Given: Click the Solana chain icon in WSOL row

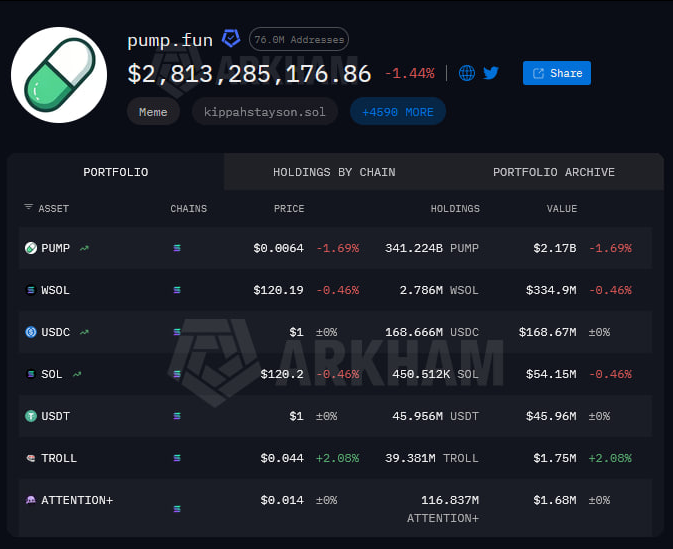Looking at the screenshot, I should point(177,290).
